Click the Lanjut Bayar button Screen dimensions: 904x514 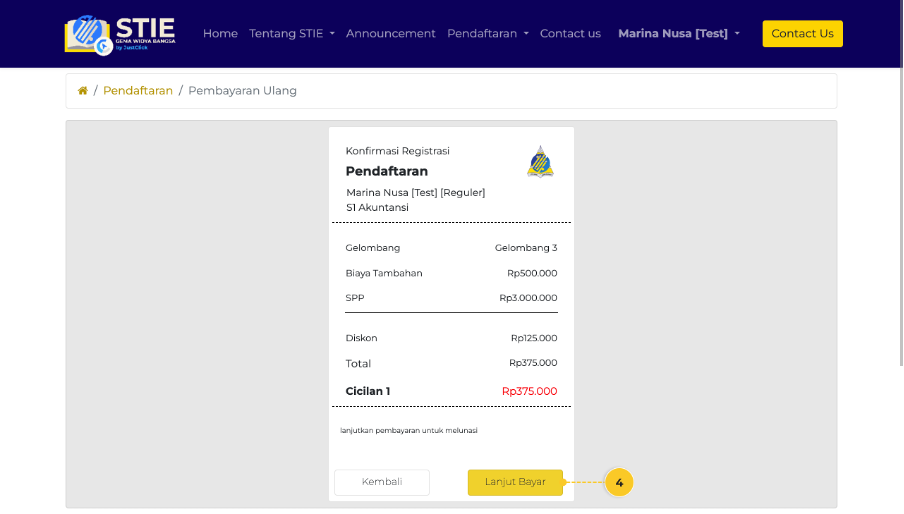coord(515,482)
